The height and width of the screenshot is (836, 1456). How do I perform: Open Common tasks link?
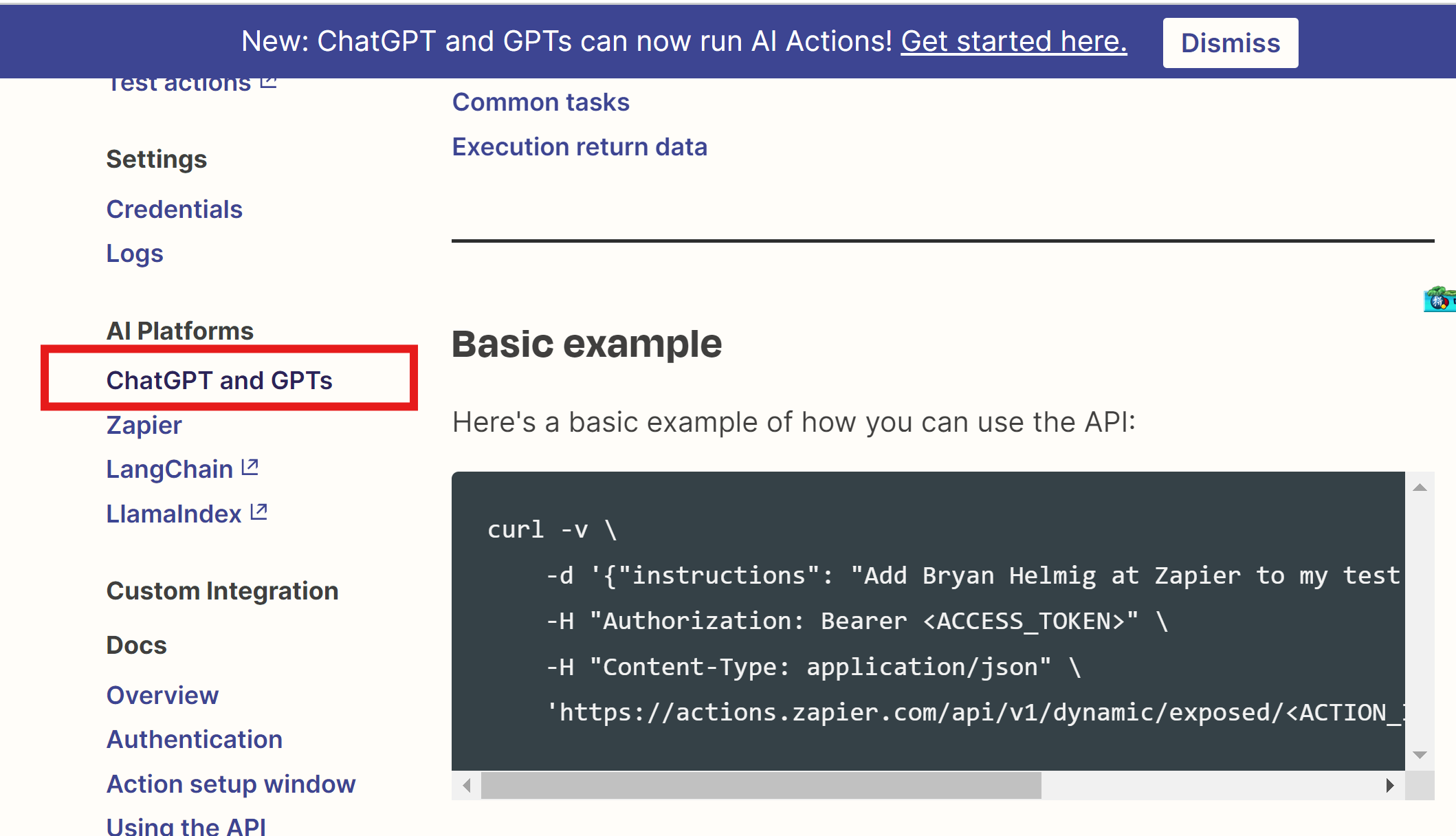point(540,102)
